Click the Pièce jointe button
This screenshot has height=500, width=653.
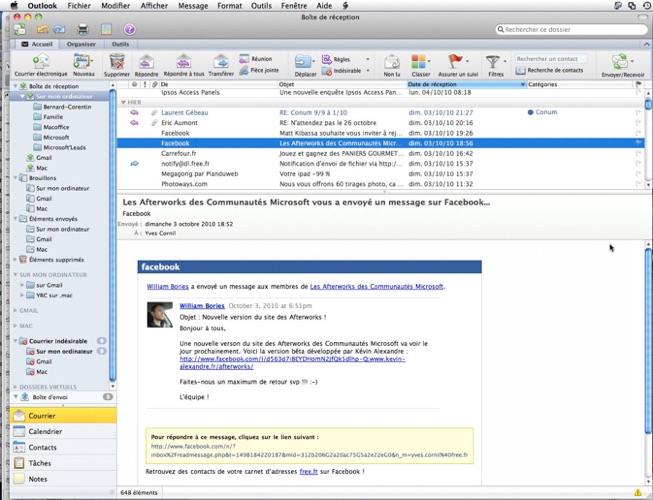point(259,70)
